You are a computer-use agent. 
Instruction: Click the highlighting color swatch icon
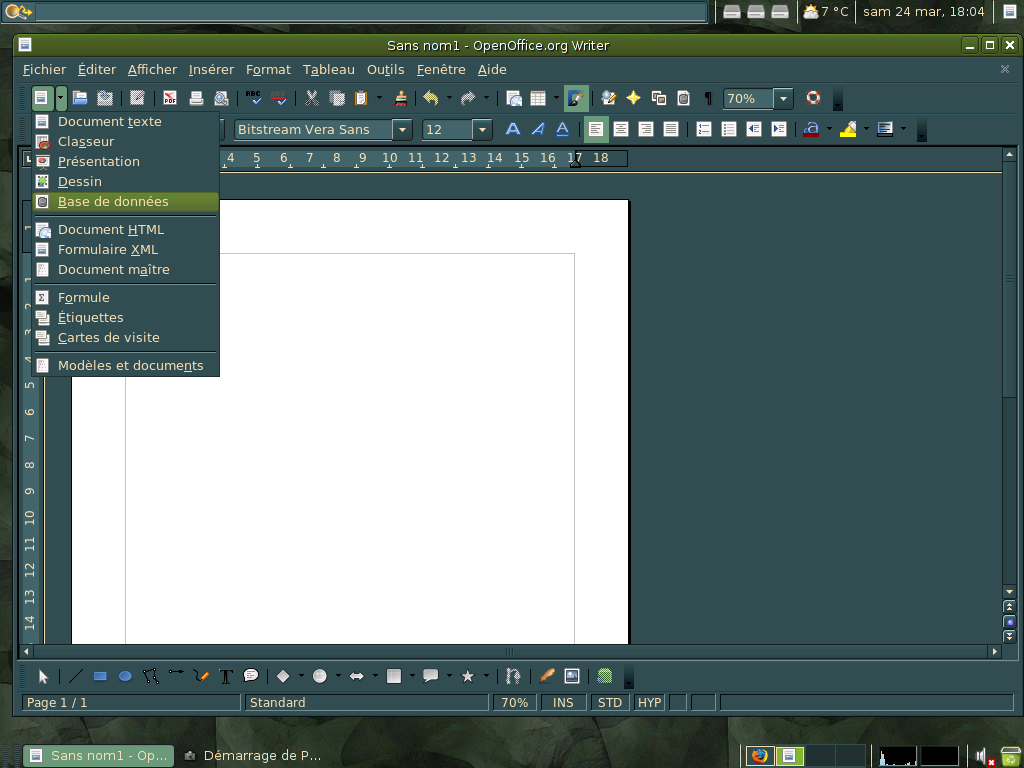pos(848,129)
